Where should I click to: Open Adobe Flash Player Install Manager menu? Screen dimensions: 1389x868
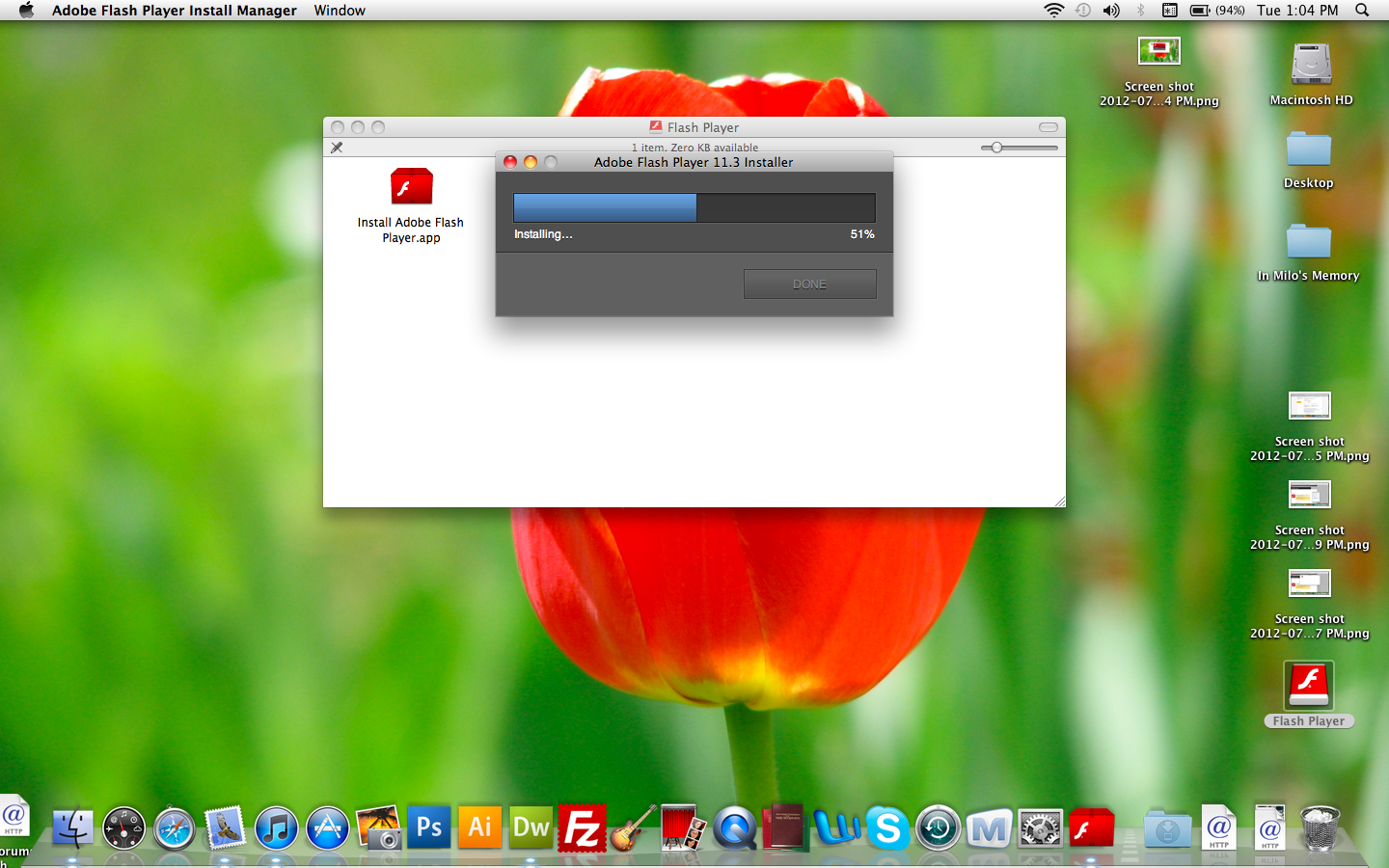(x=175, y=11)
